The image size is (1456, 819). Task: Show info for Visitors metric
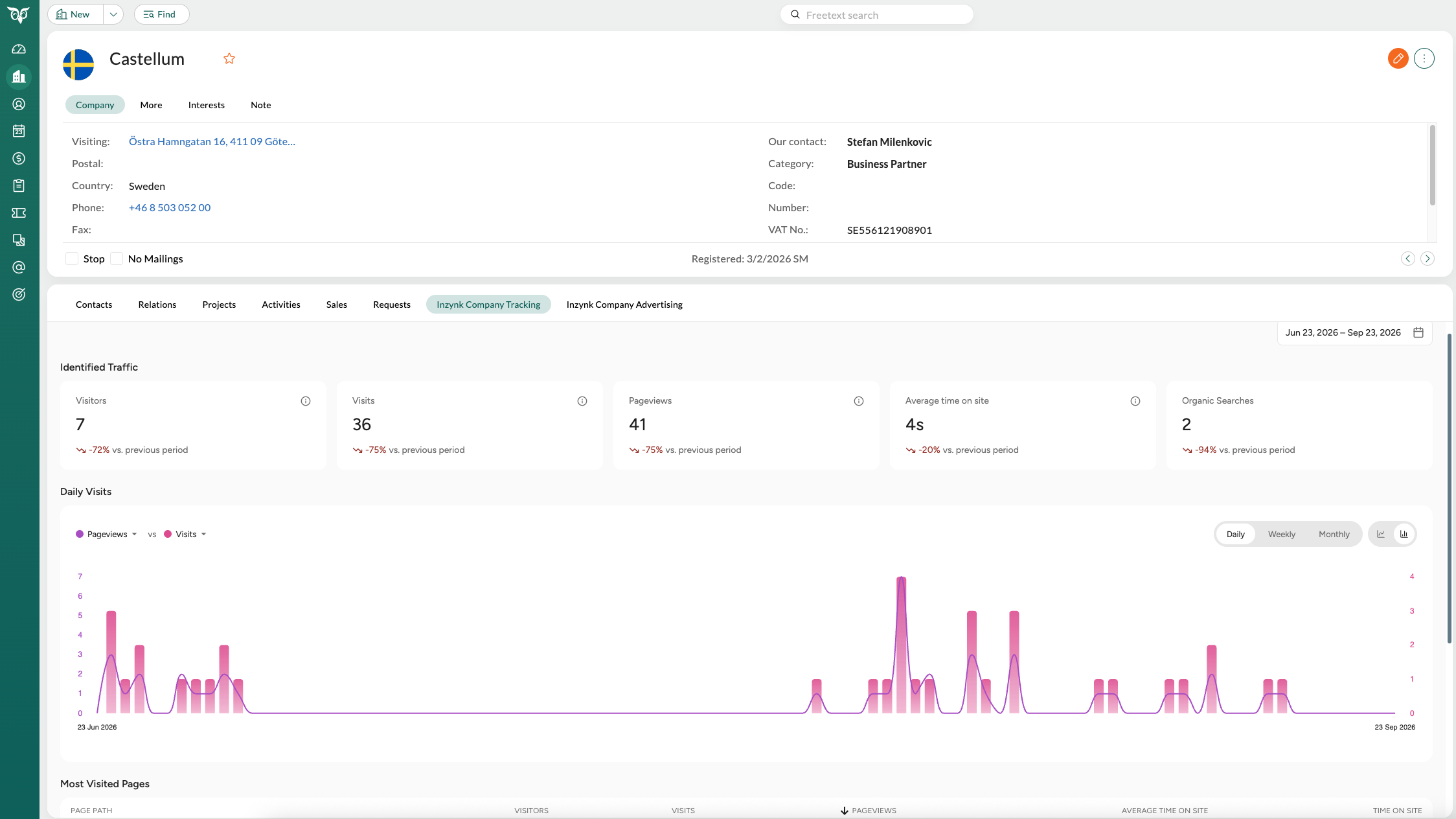click(306, 401)
